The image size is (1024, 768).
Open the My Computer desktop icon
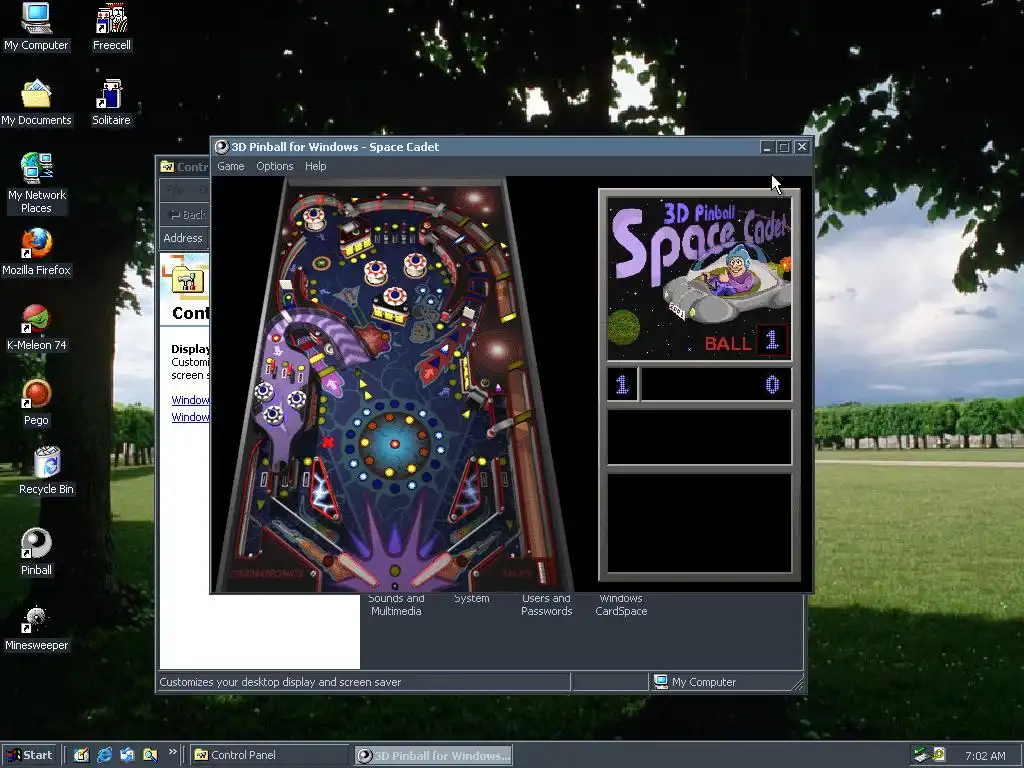36,27
